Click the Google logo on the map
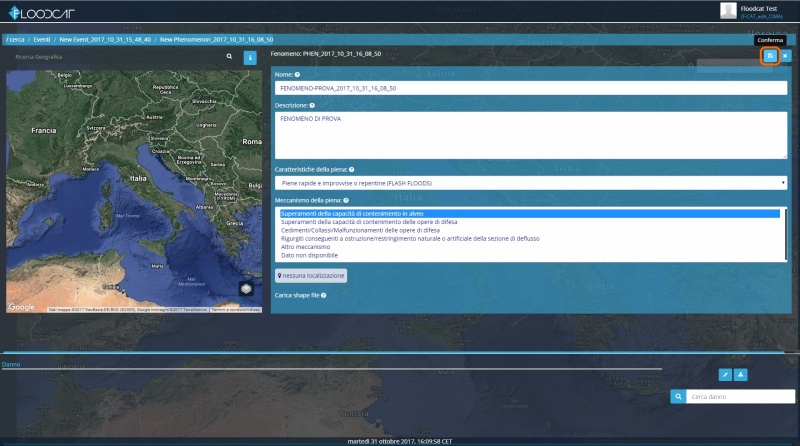Image resolution: width=800 pixels, height=446 pixels. point(21,307)
